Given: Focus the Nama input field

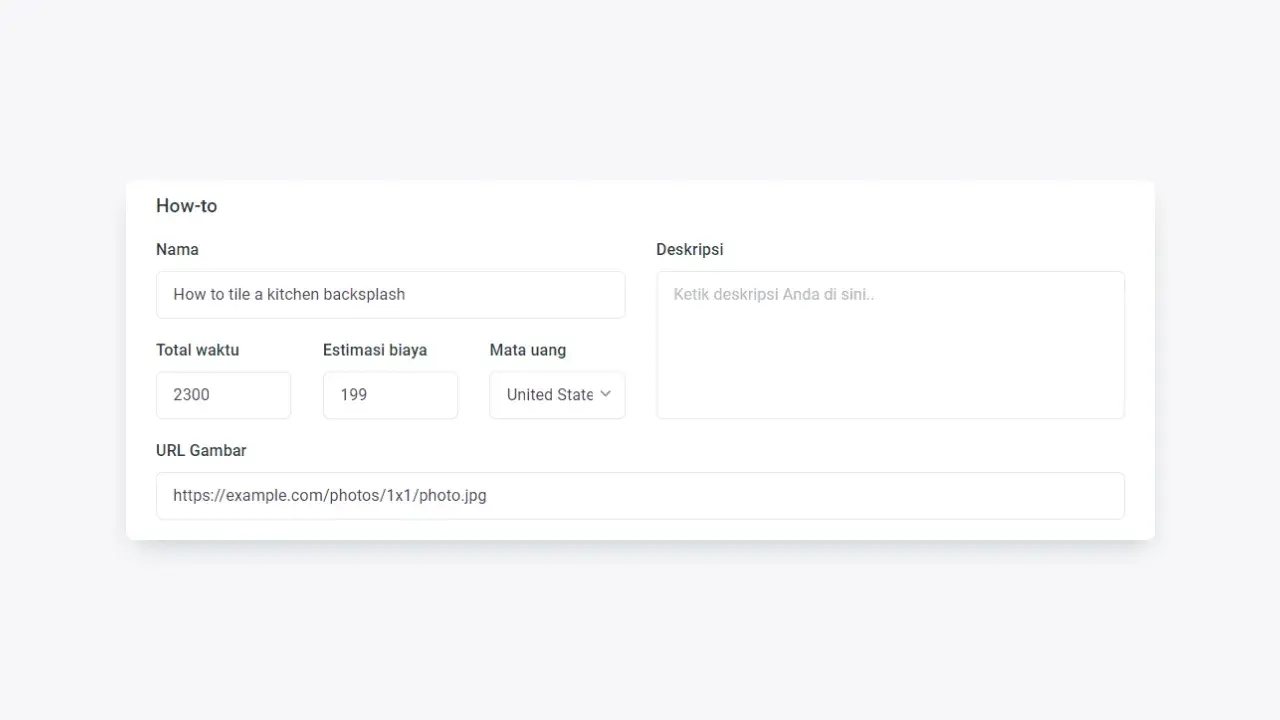Looking at the screenshot, I should [390, 295].
